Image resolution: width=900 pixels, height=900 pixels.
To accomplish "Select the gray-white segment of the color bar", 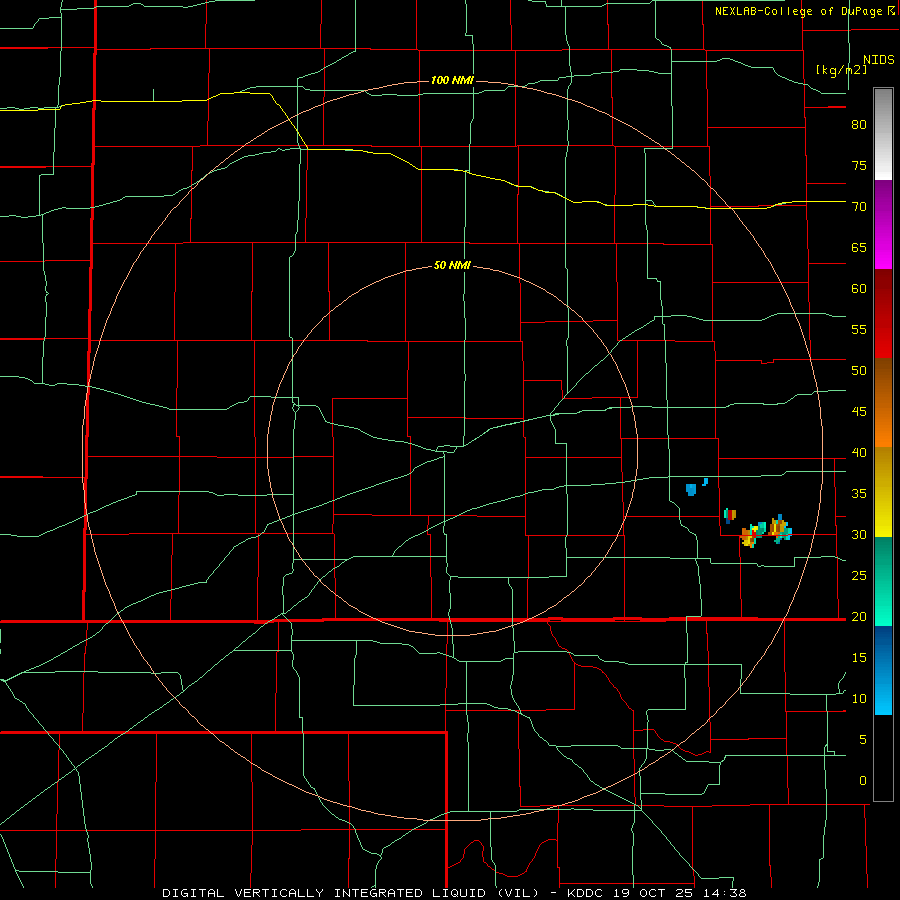I will coord(883,134).
